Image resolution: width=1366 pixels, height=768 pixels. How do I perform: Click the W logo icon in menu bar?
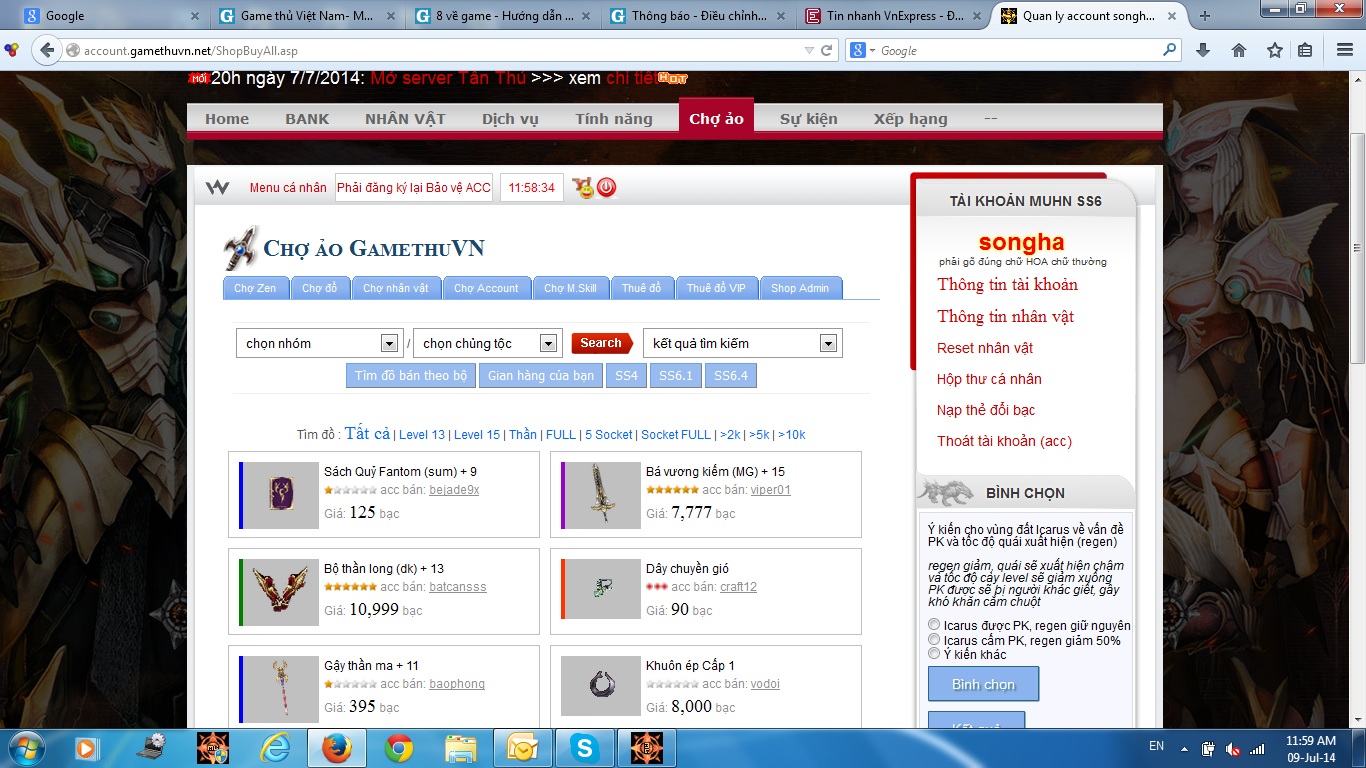[x=217, y=188]
